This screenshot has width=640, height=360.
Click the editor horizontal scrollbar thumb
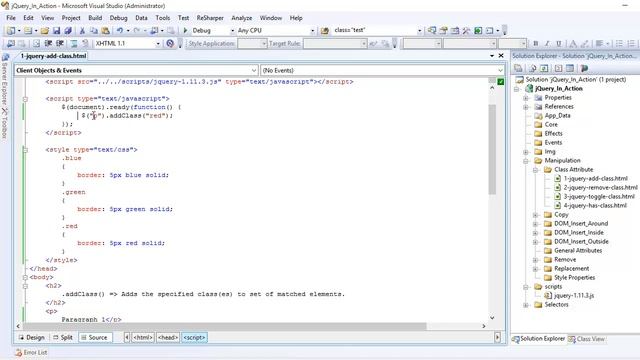coord(224,326)
